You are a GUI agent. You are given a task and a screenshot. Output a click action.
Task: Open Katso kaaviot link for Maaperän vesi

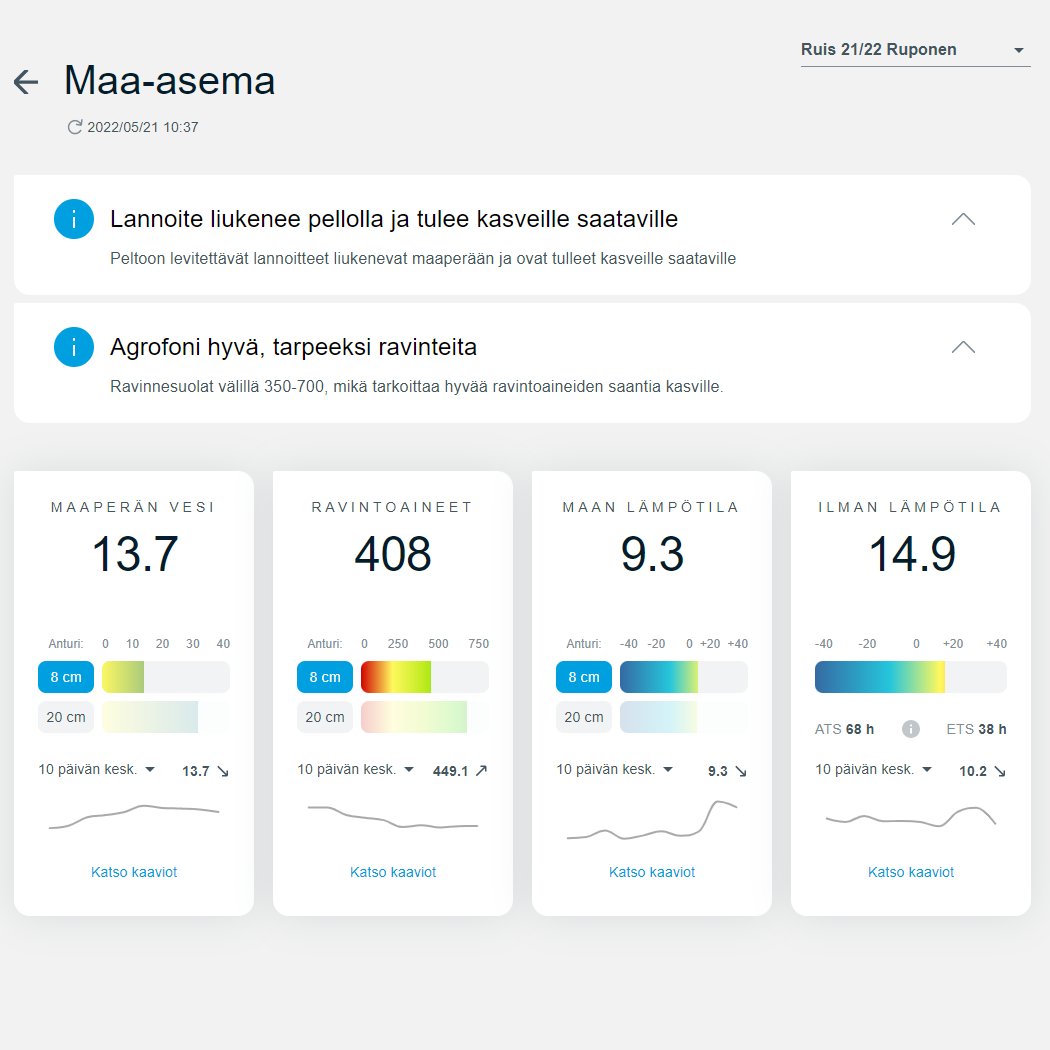click(x=134, y=872)
